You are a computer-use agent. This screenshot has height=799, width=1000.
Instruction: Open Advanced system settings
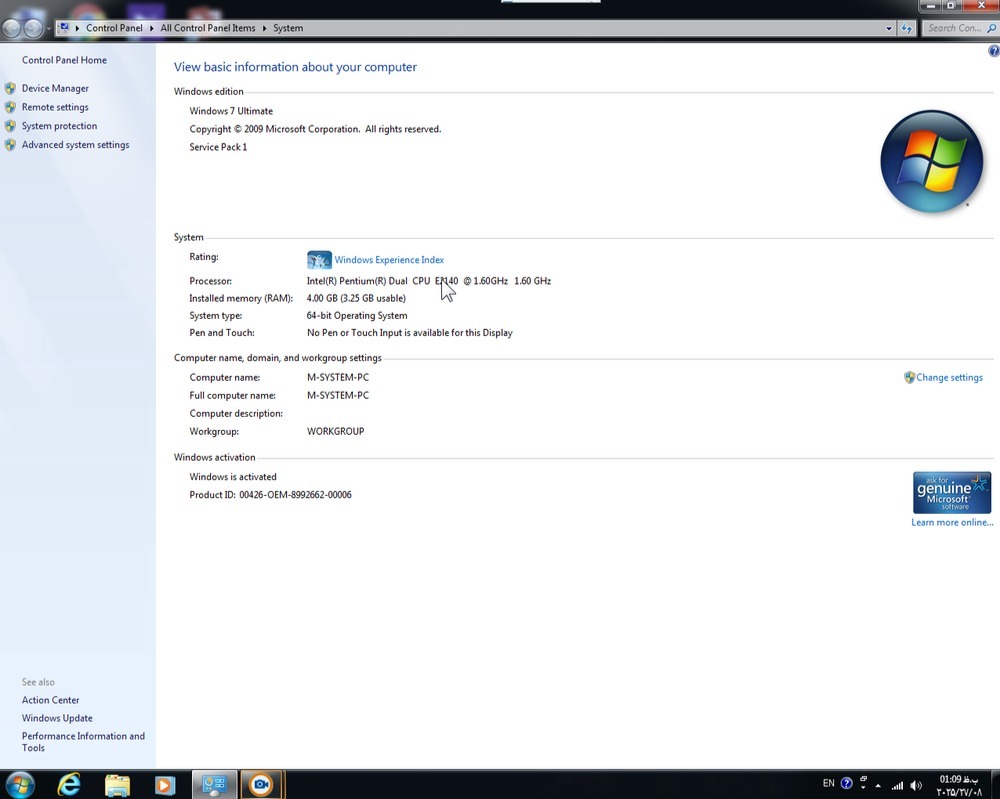(x=75, y=145)
